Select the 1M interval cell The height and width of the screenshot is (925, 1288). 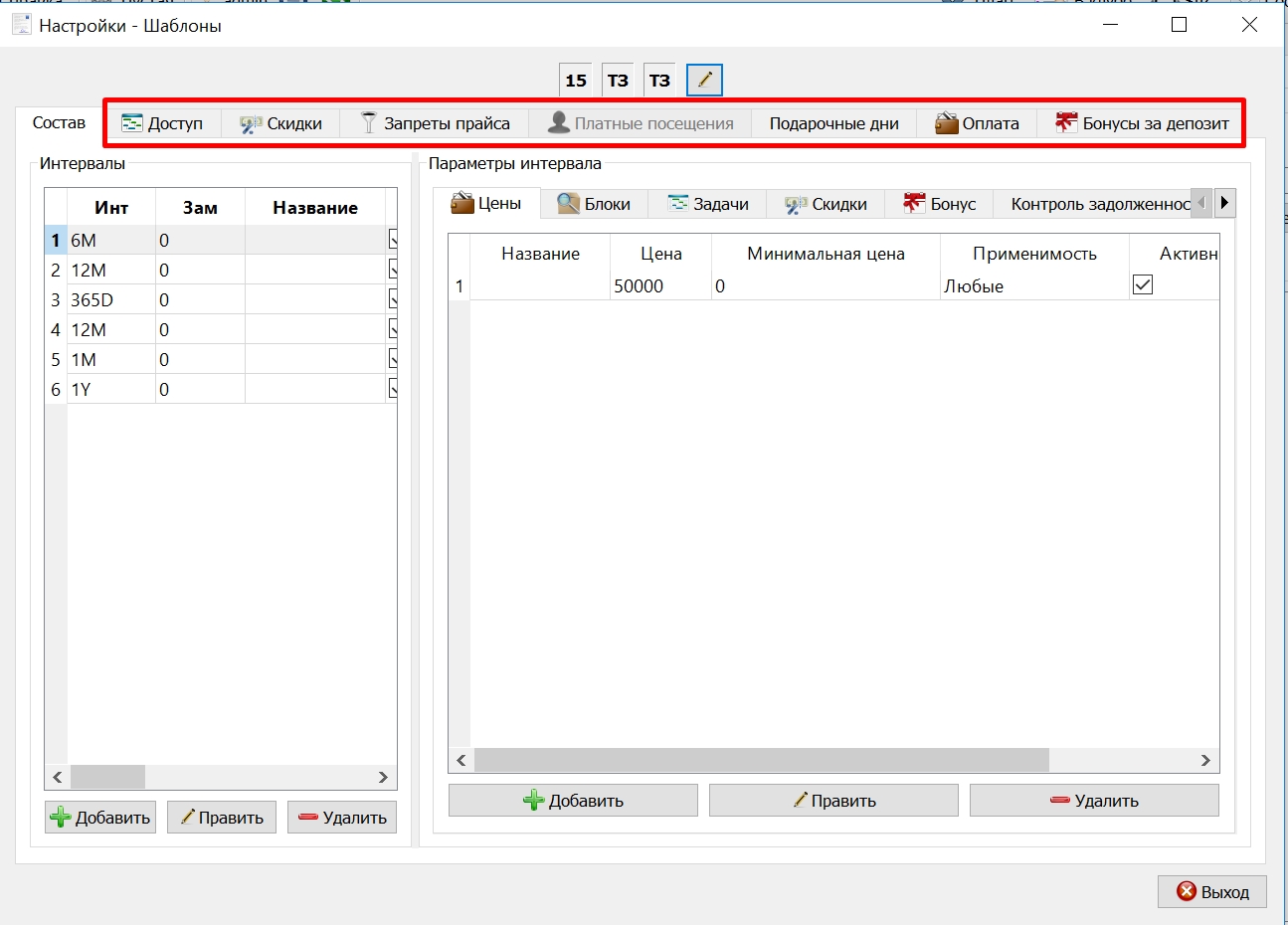tap(111, 359)
